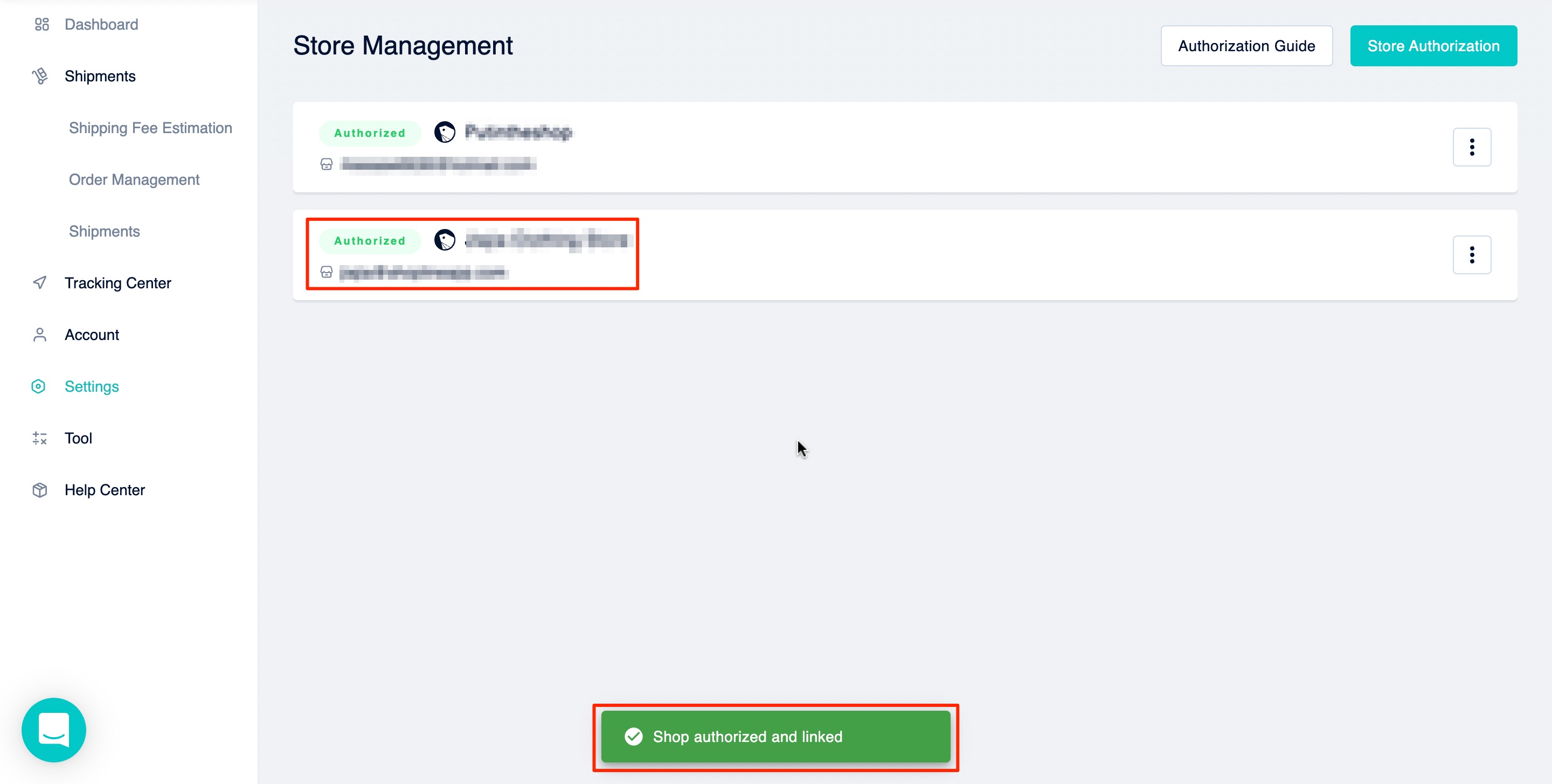Click the Tracking Center paper-plane icon
The image size is (1552, 784).
click(x=40, y=283)
